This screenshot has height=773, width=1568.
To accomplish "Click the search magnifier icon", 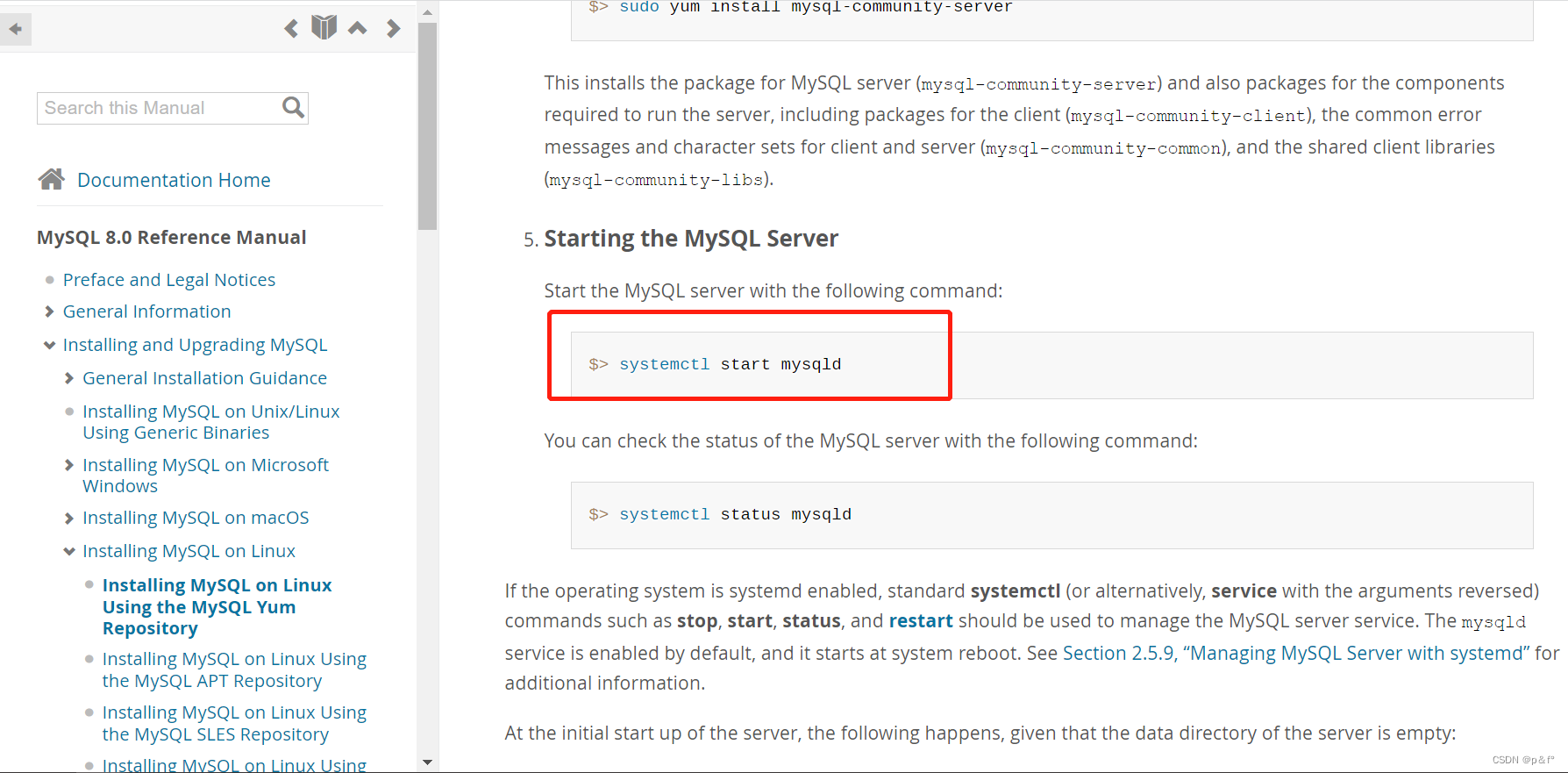I will (x=293, y=107).
